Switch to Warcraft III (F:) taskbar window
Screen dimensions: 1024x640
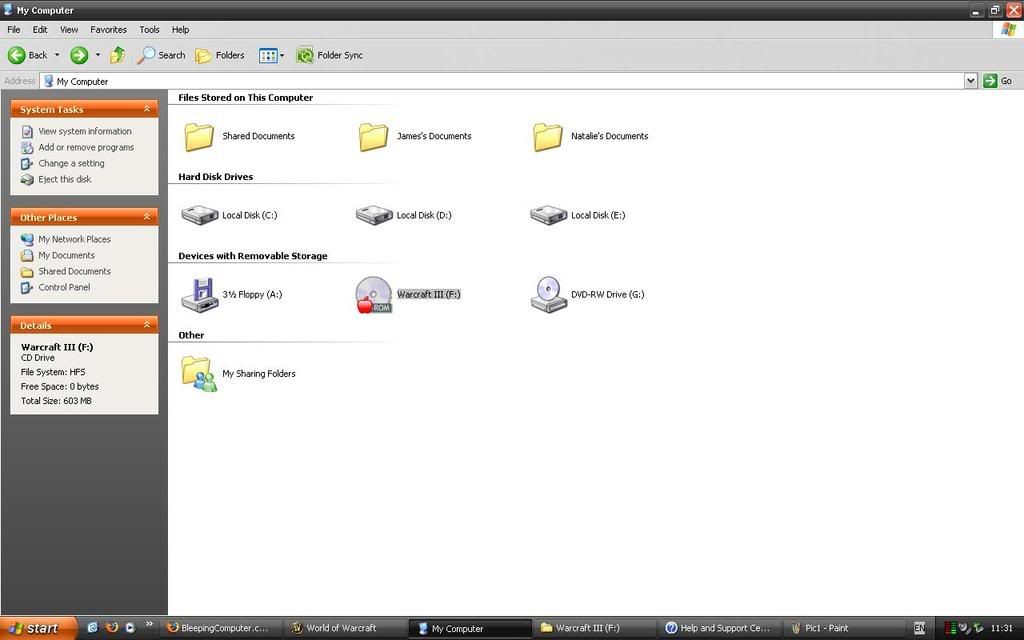[x=593, y=628]
